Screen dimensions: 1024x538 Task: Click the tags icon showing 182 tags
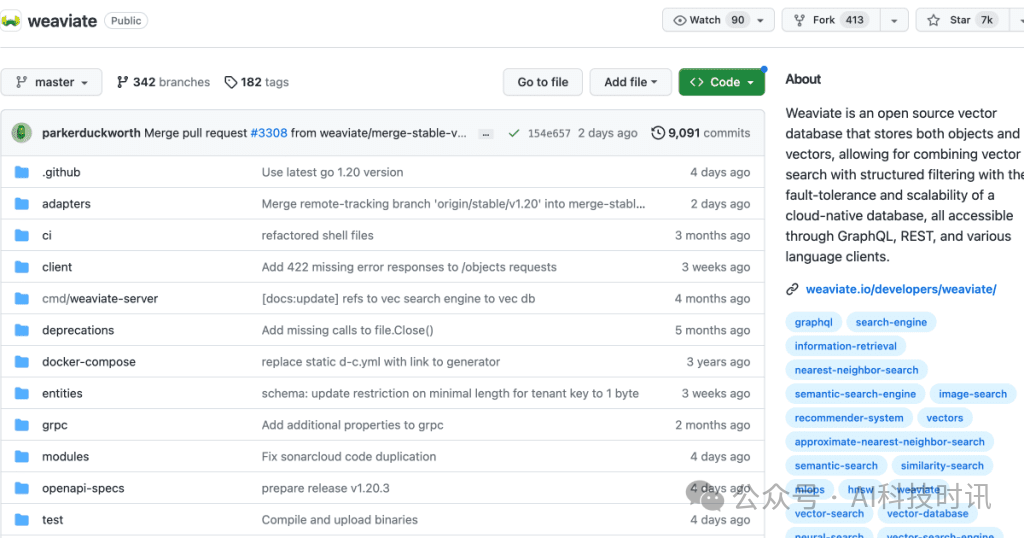(231, 82)
